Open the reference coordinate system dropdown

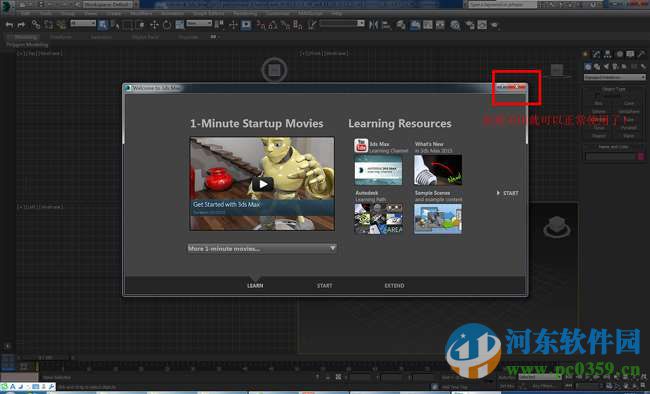(x=199, y=24)
